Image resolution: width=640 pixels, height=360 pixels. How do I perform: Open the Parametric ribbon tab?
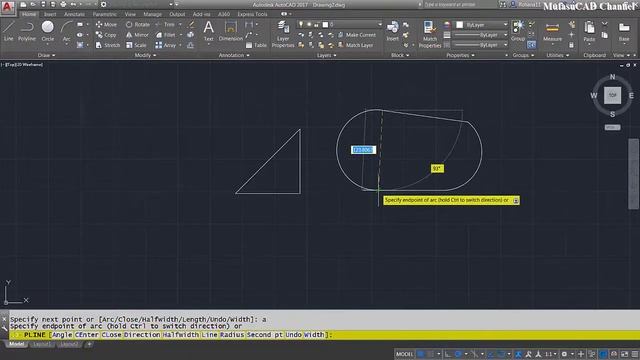[104, 14]
